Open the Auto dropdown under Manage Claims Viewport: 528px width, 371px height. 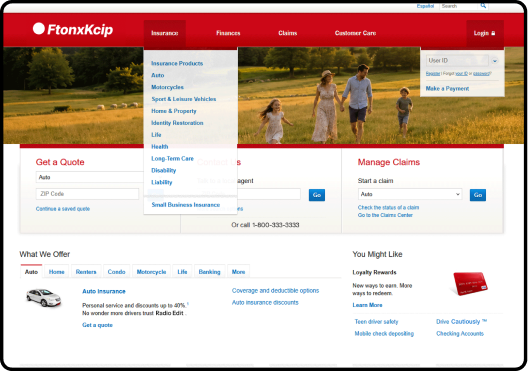[x=410, y=194]
